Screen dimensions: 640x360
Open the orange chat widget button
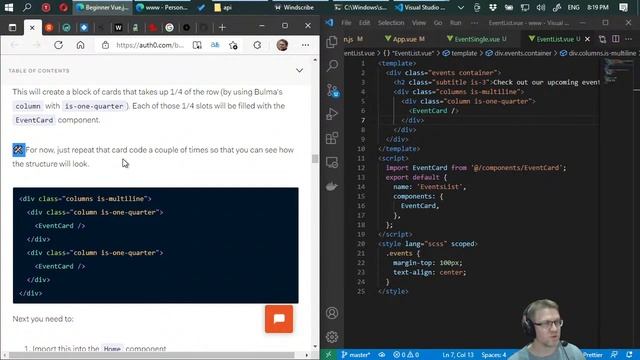point(279,319)
